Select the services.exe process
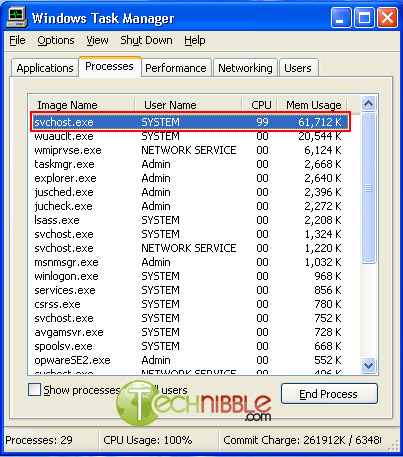 pos(190,290)
